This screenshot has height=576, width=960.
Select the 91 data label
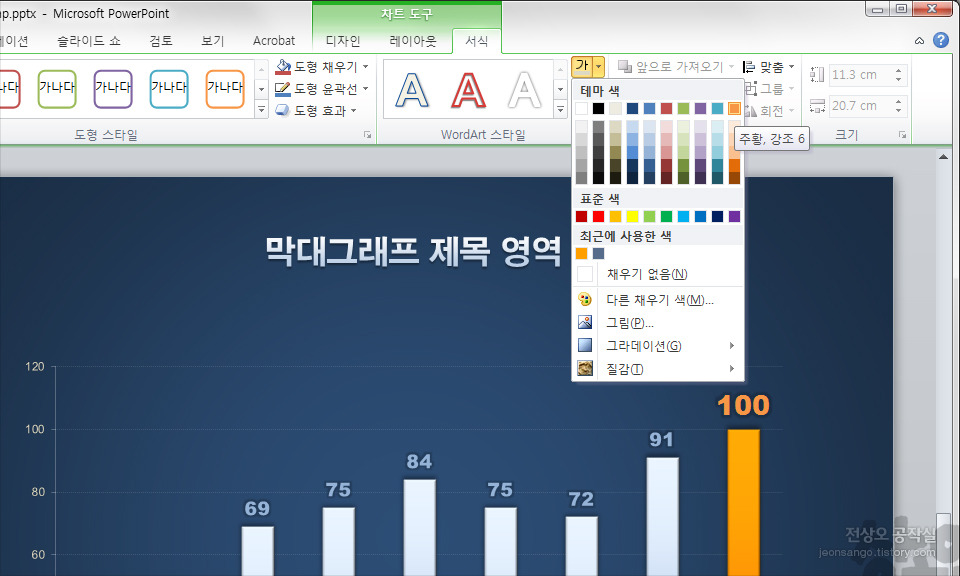pyautogui.click(x=661, y=439)
